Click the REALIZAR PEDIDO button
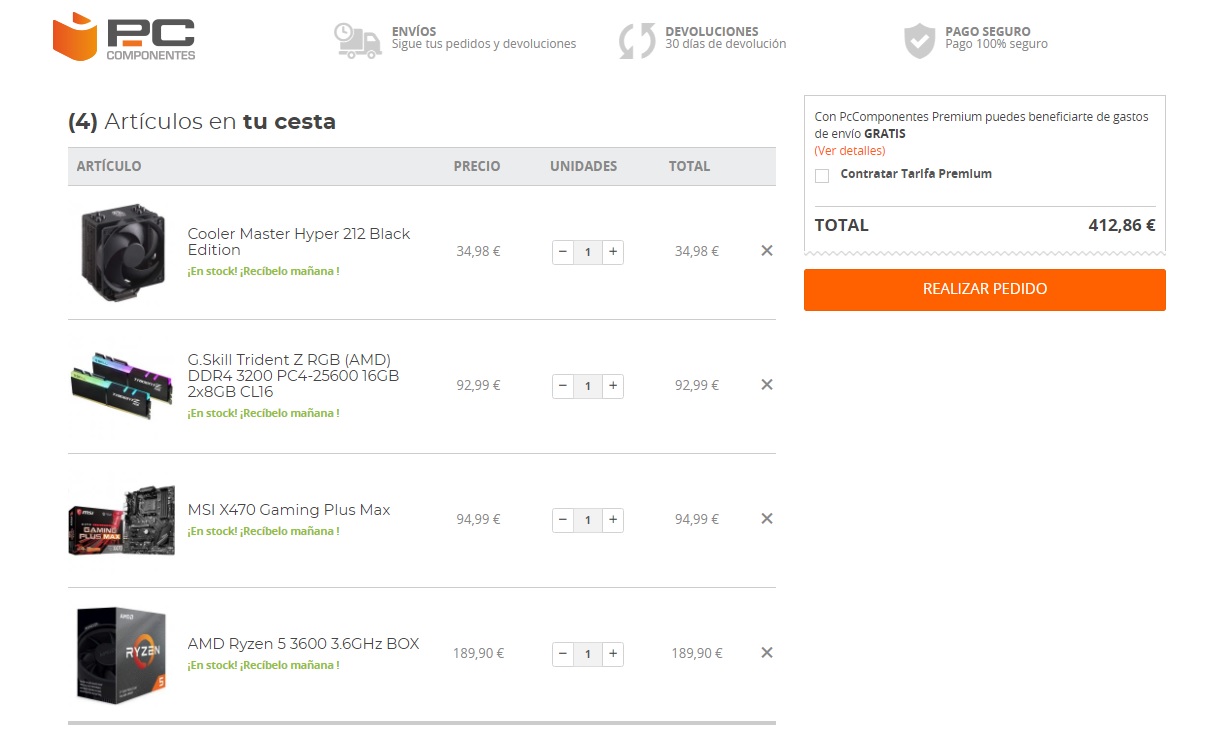1216x737 pixels. (x=985, y=289)
